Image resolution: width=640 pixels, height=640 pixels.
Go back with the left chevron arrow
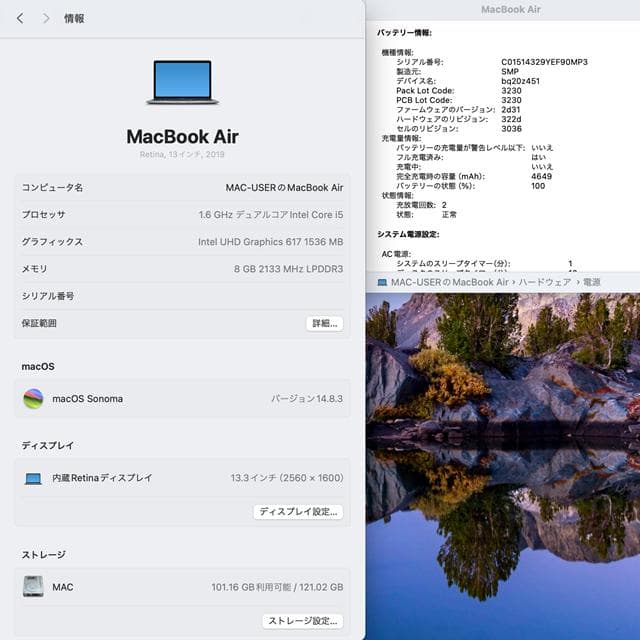(20, 18)
